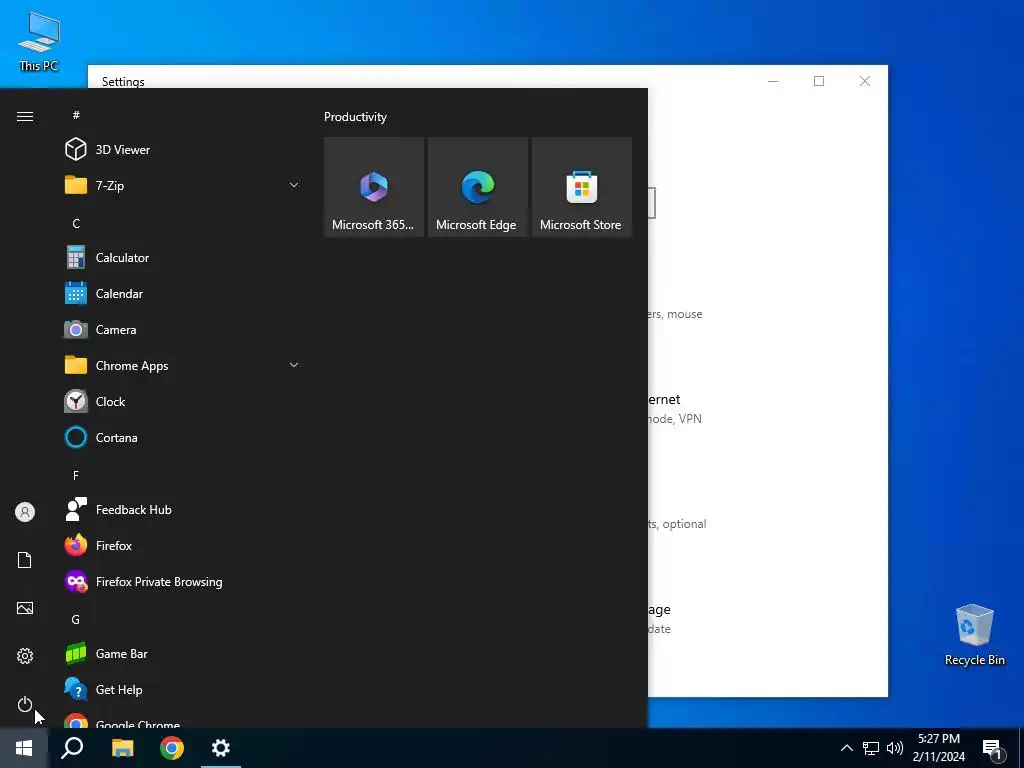
Task: Expand the 7-Zip folder
Action: pyautogui.click(x=184, y=185)
